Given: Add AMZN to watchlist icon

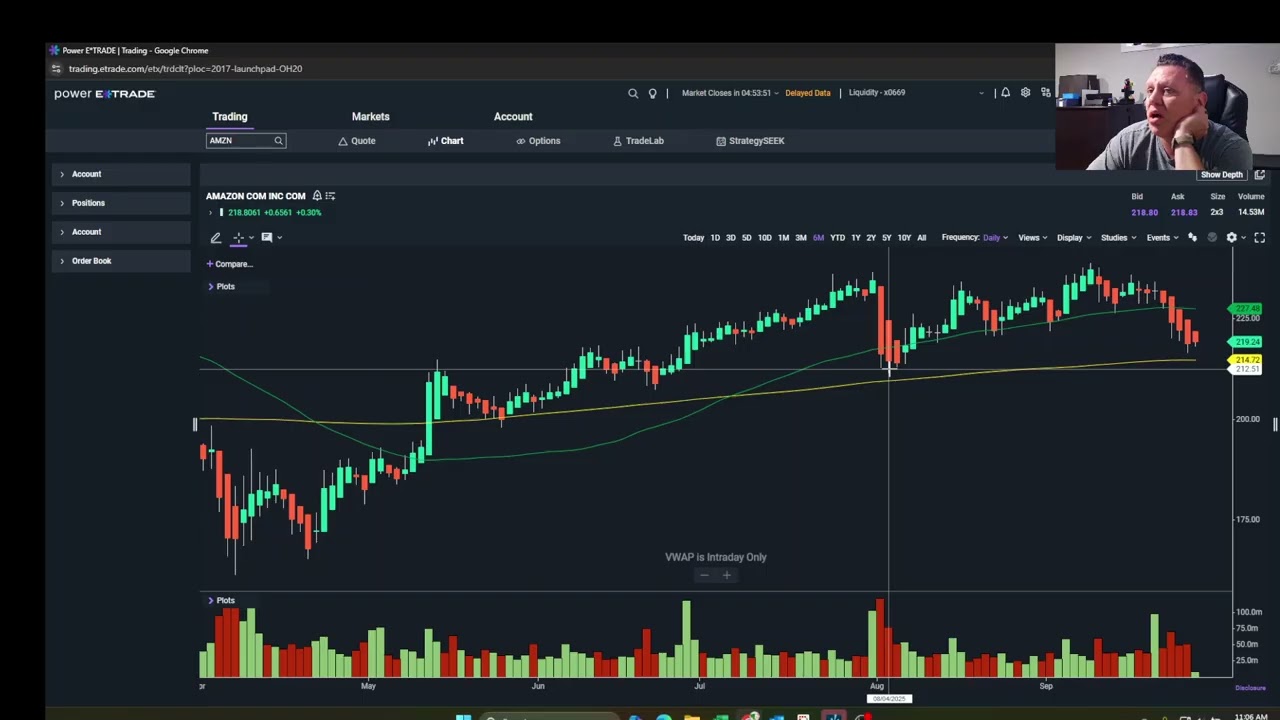Looking at the screenshot, I should 330,196.
